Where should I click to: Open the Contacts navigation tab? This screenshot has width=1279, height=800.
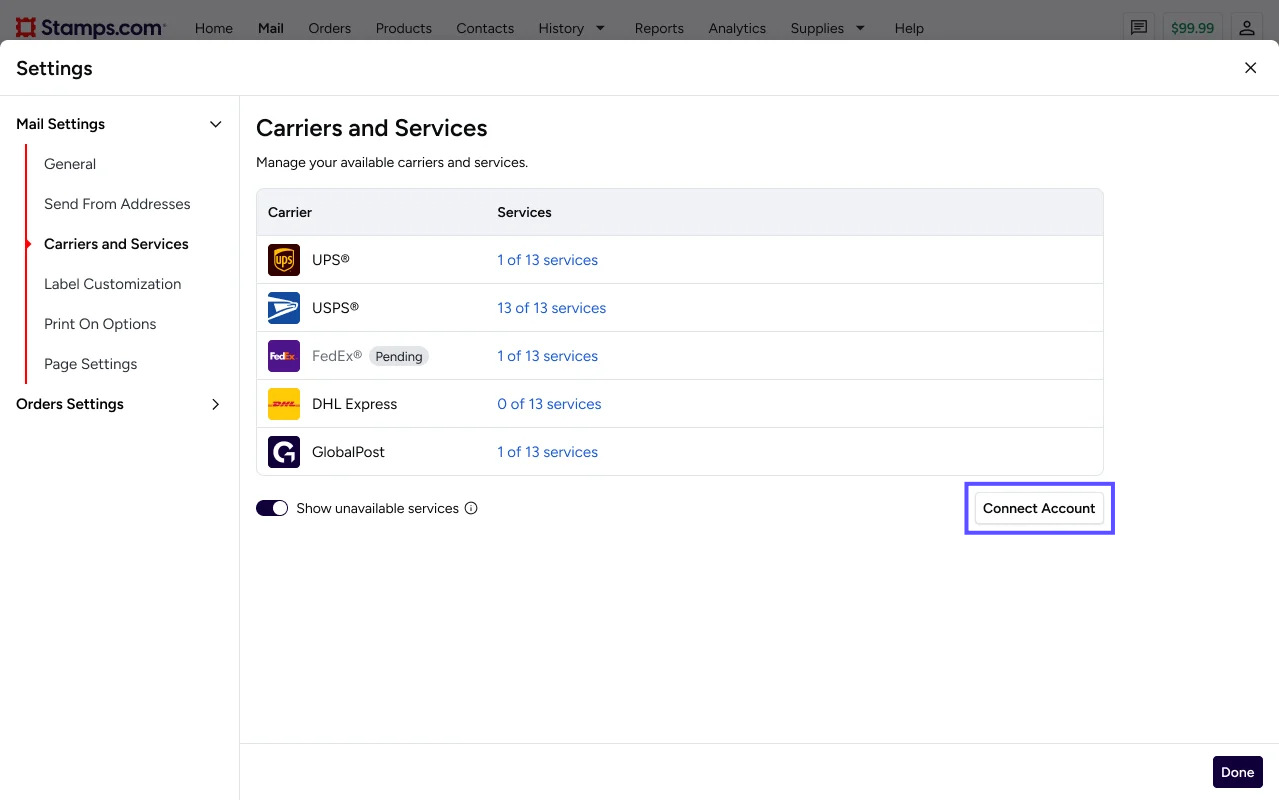[485, 28]
